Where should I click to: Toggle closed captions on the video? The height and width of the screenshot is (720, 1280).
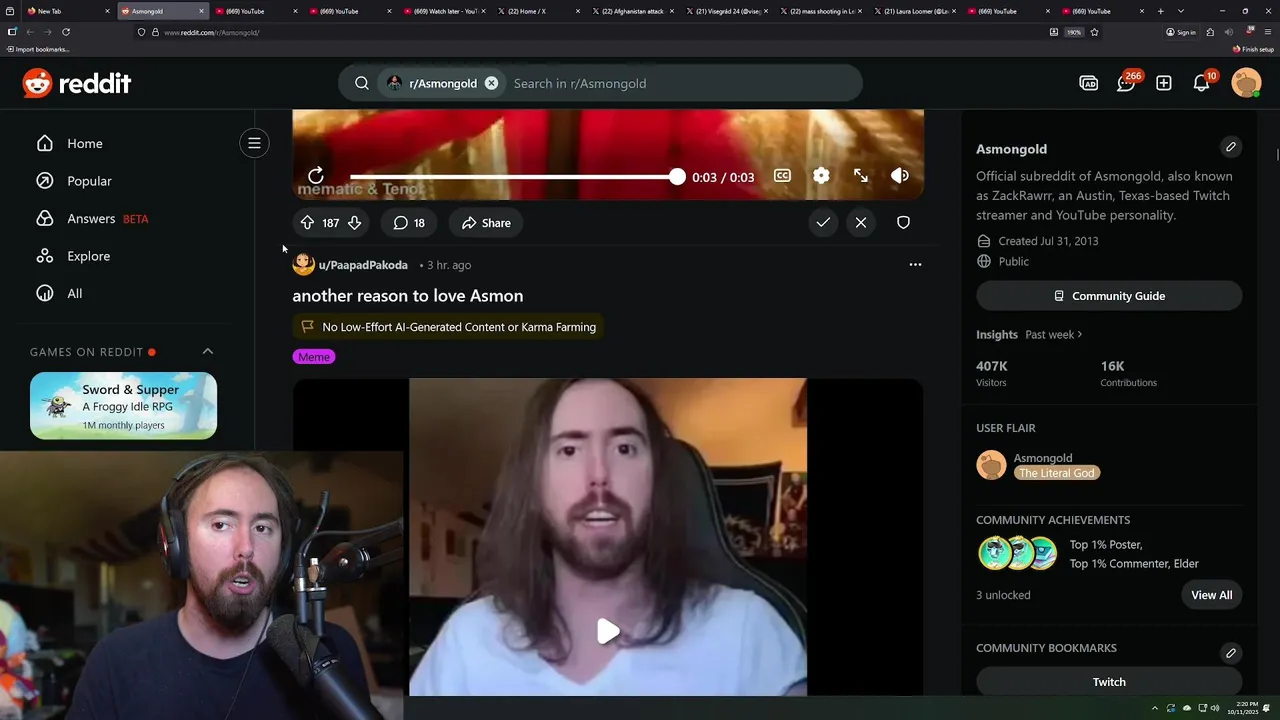pos(782,176)
